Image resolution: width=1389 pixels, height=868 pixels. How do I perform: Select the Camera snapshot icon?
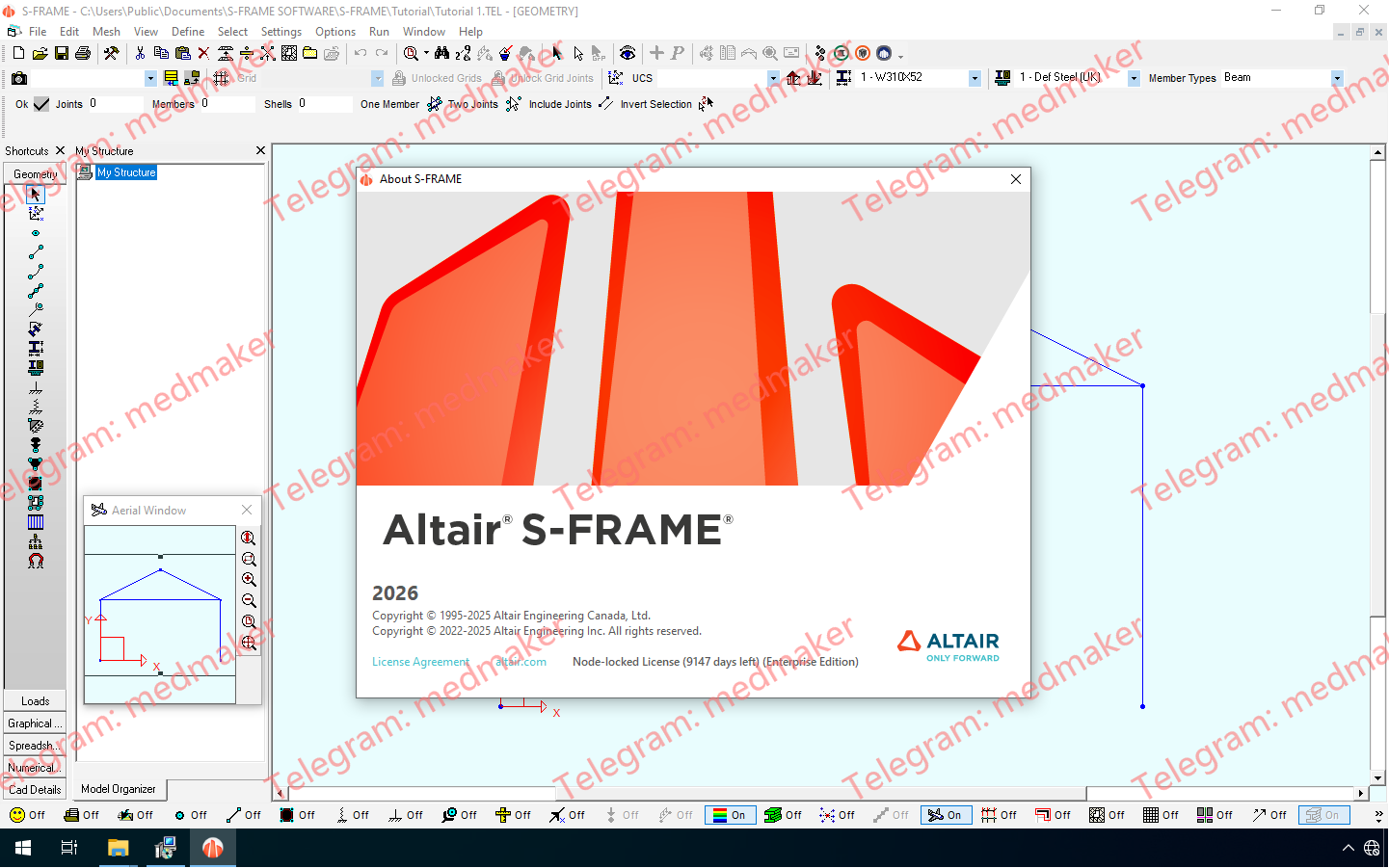pos(17,78)
